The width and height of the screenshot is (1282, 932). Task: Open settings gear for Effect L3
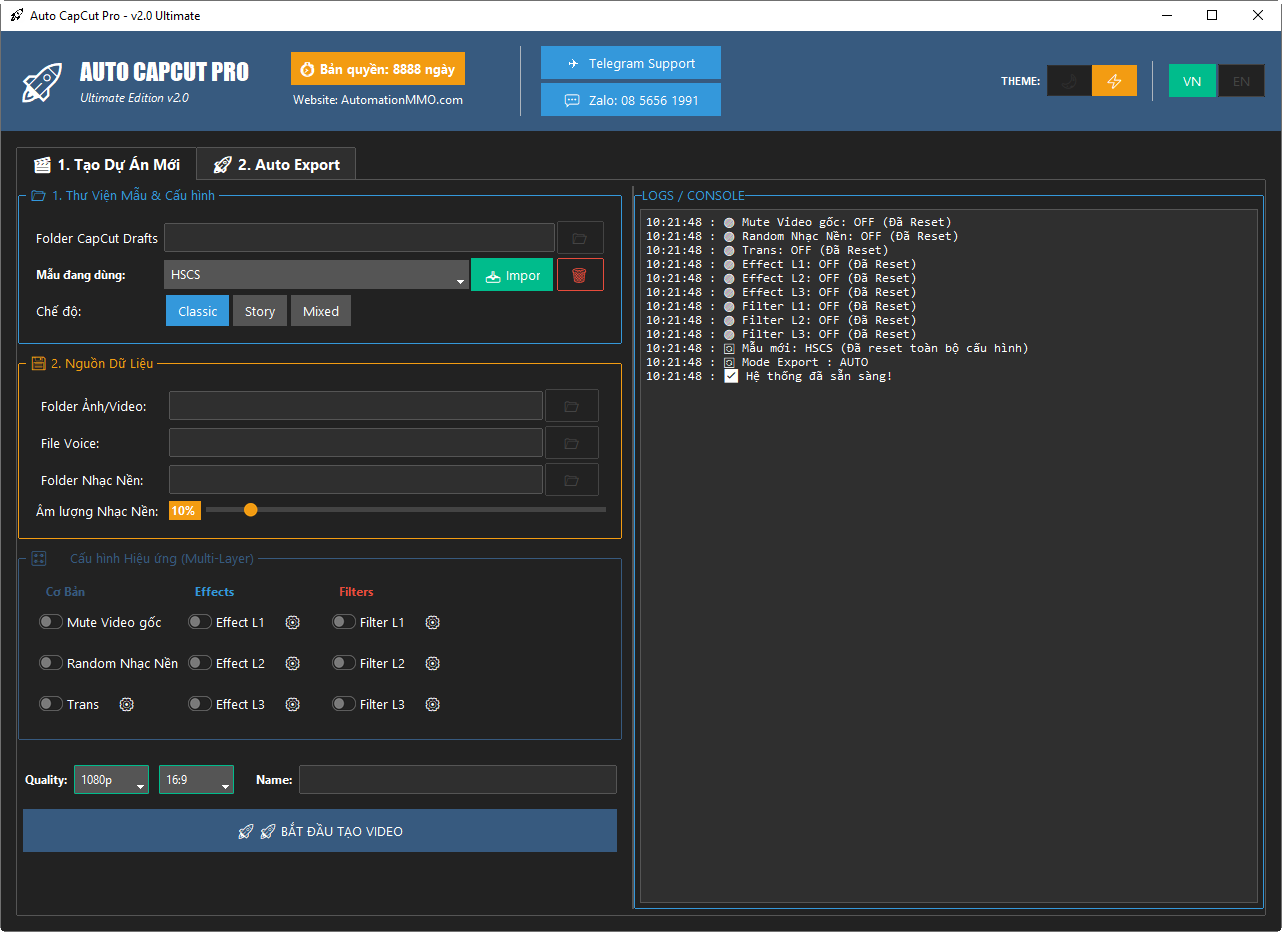point(293,704)
